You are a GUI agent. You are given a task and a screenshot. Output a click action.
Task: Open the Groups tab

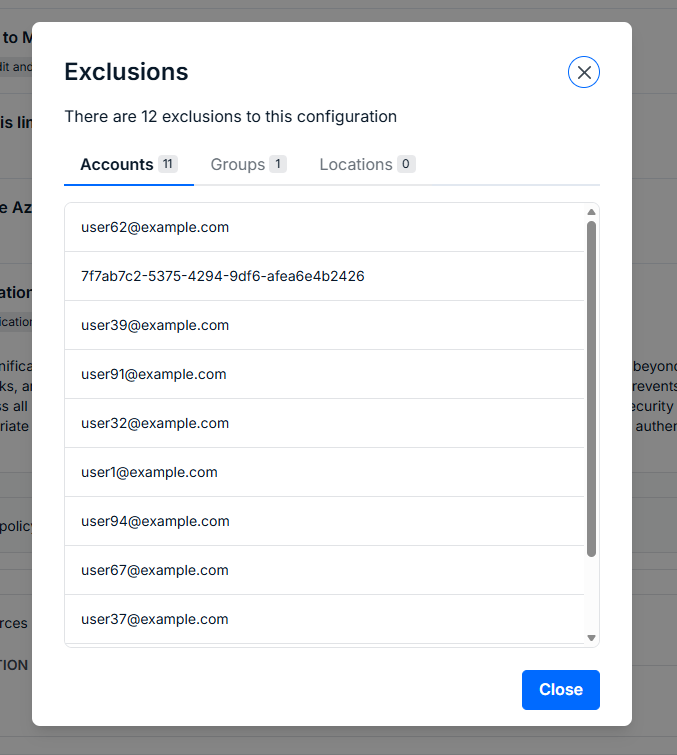(x=248, y=165)
